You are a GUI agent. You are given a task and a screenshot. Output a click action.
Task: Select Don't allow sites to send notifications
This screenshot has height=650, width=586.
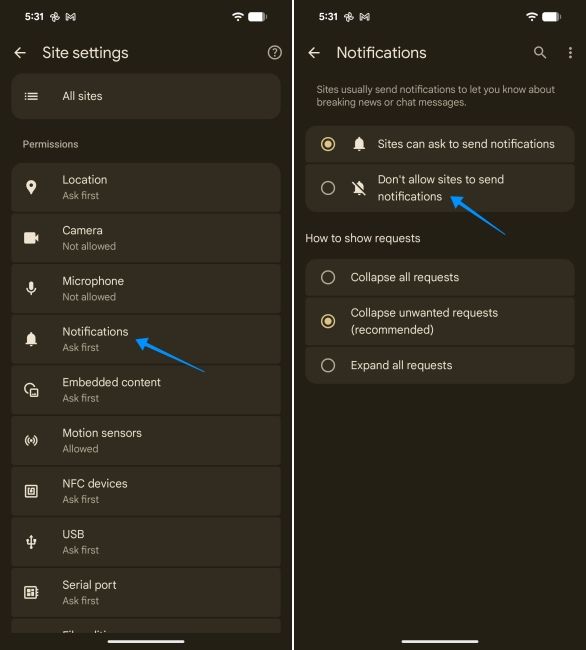click(x=440, y=188)
